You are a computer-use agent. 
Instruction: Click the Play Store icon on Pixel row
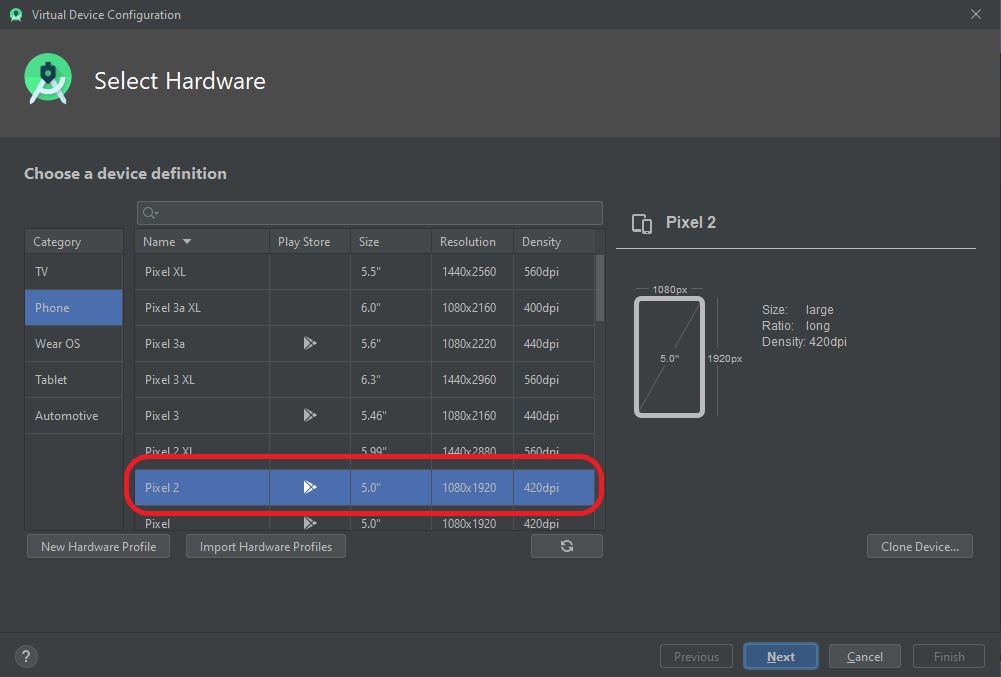(x=309, y=523)
